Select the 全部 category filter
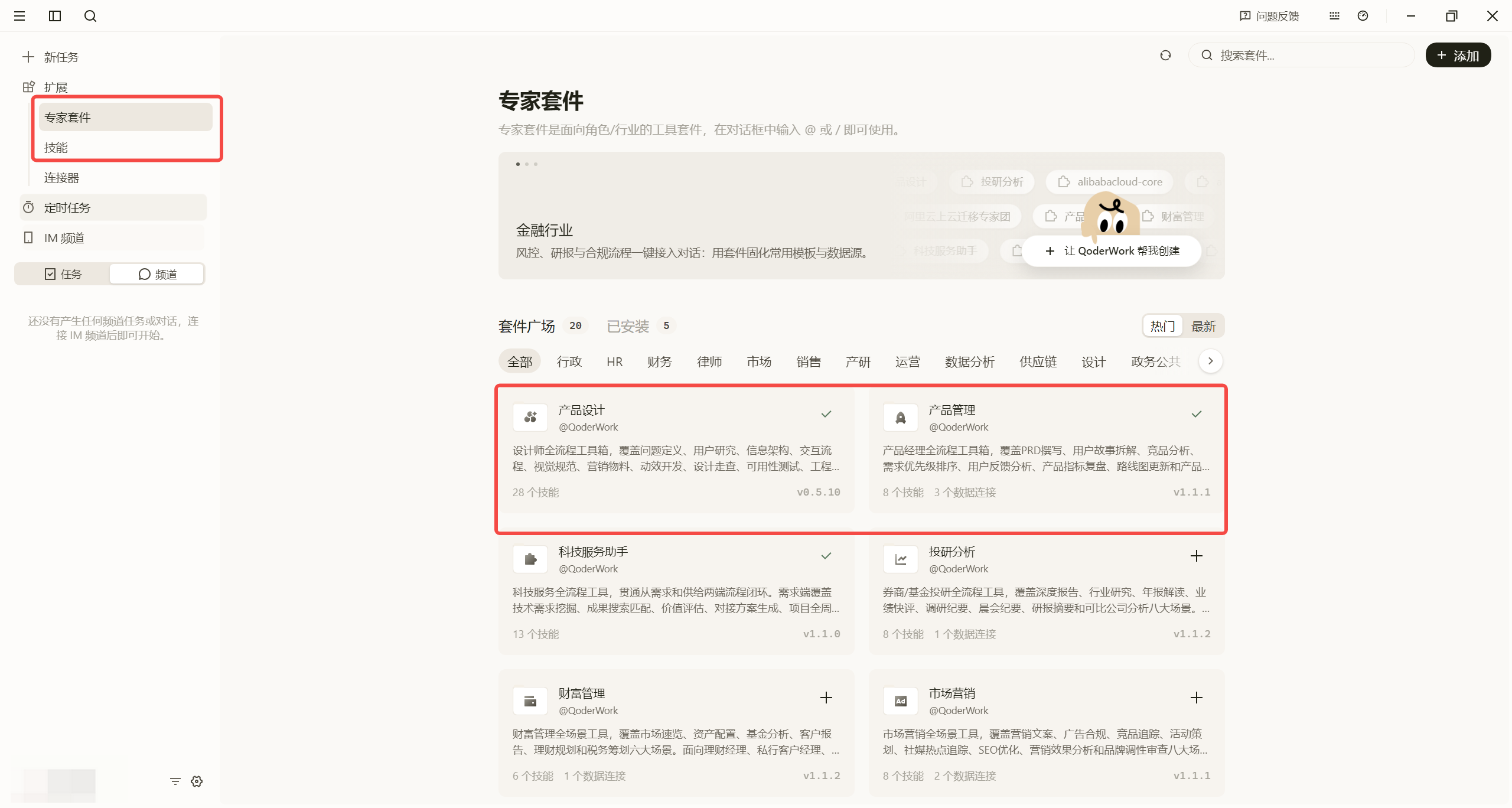This screenshot has height=808, width=1512. (520, 361)
